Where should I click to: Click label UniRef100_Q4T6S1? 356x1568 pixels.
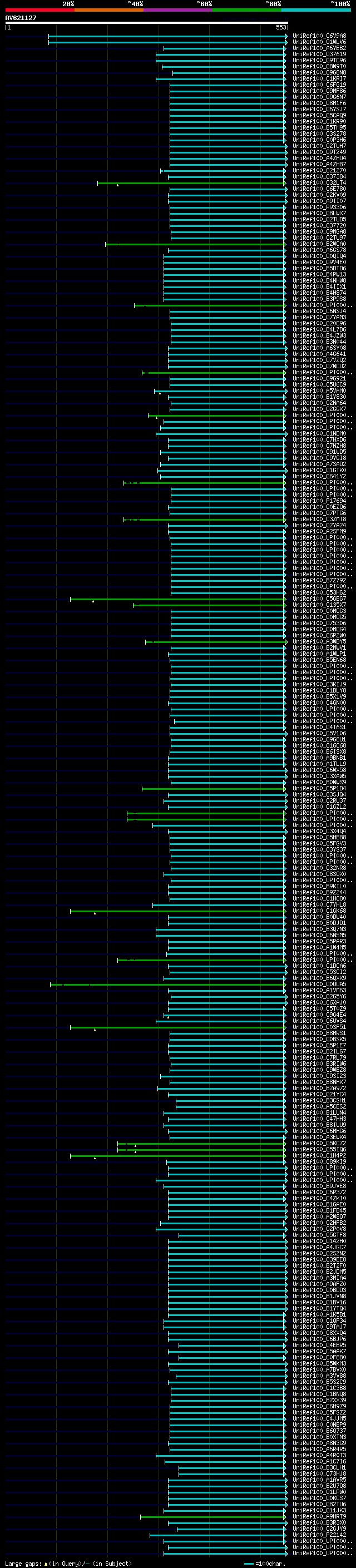[x=319, y=728]
